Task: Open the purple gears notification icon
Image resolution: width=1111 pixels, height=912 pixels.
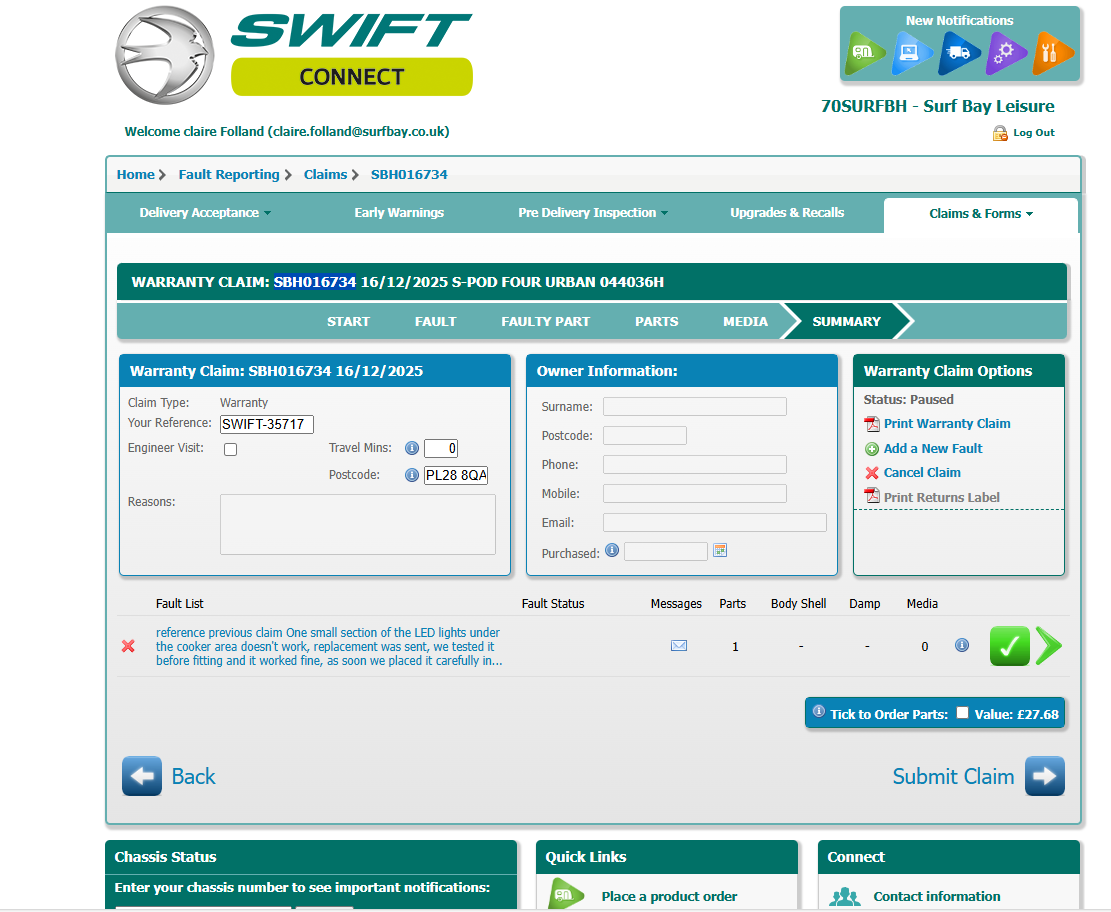Action: (x=1005, y=52)
